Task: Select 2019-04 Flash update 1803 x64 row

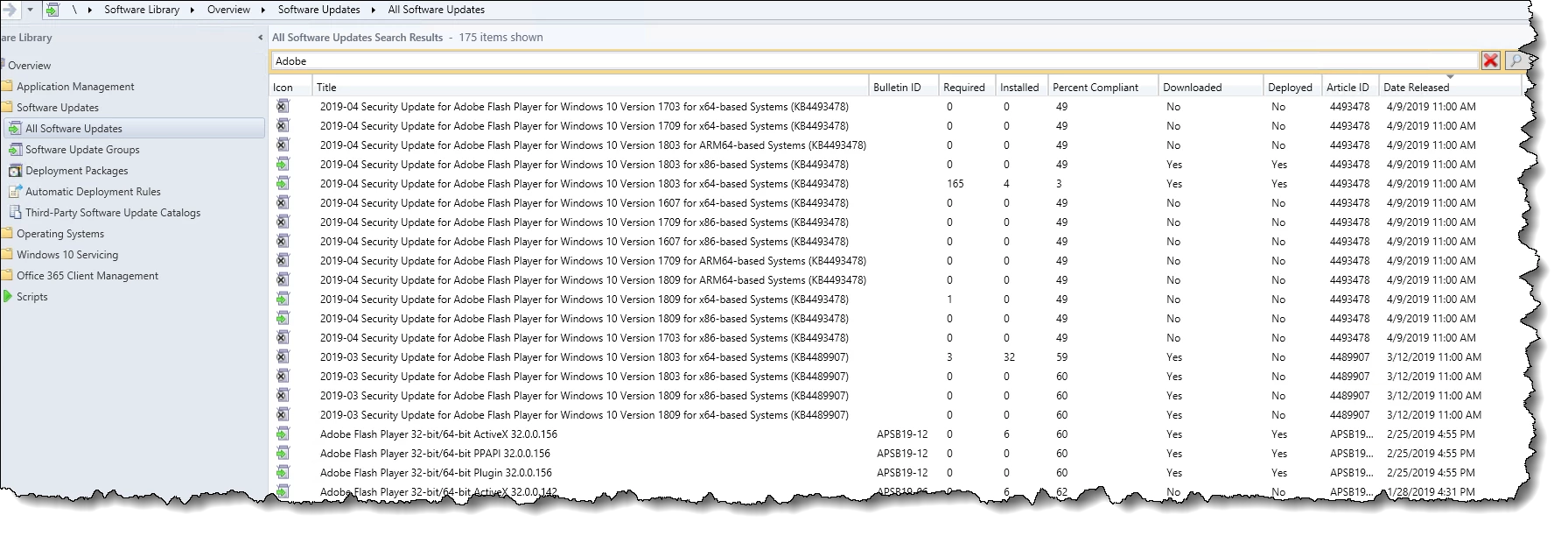Action: tap(896, 184)
